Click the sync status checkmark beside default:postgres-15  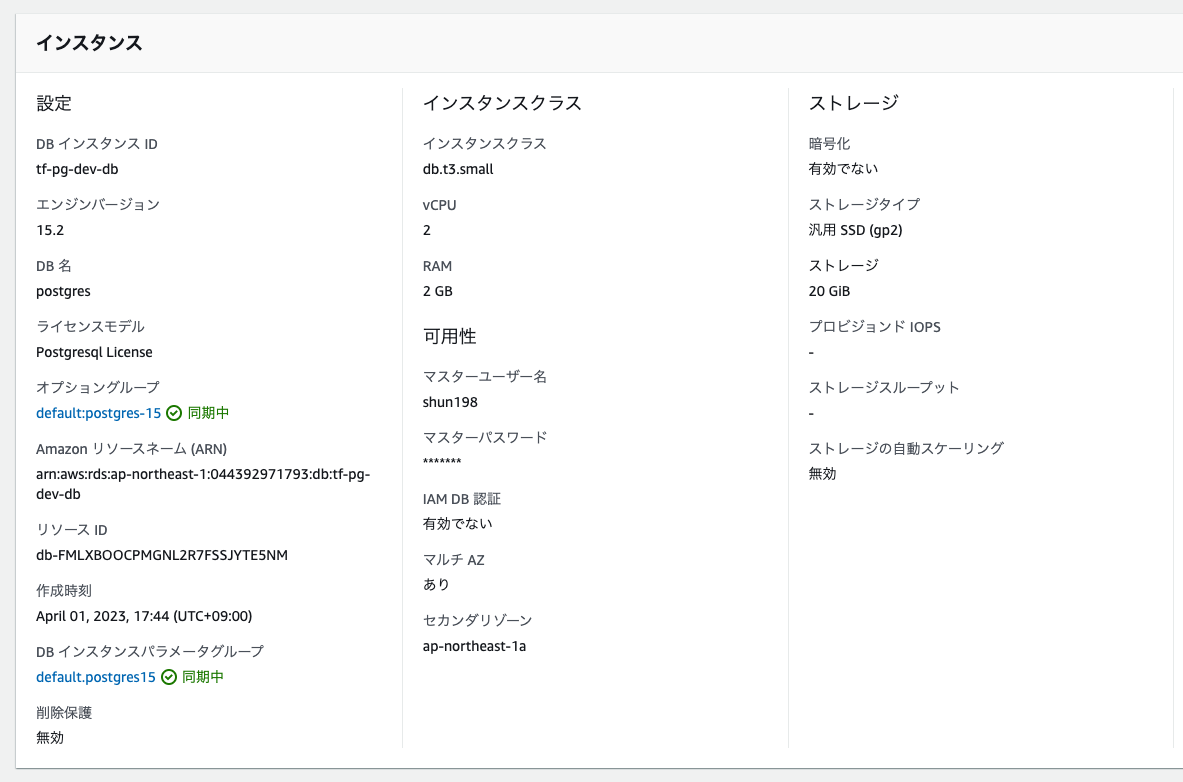[x=172, y=412]
